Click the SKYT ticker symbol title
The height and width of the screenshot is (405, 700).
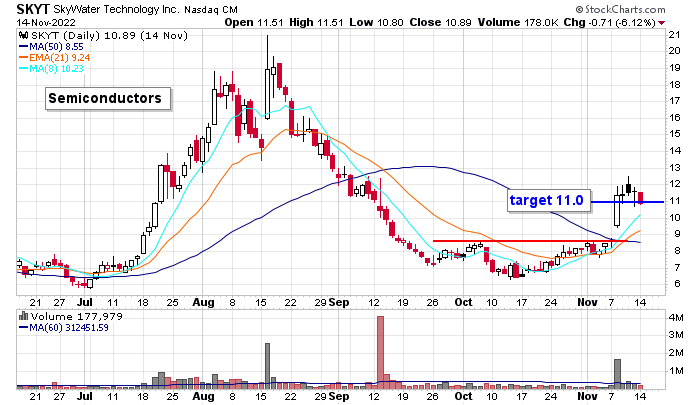tap(33, 9)
